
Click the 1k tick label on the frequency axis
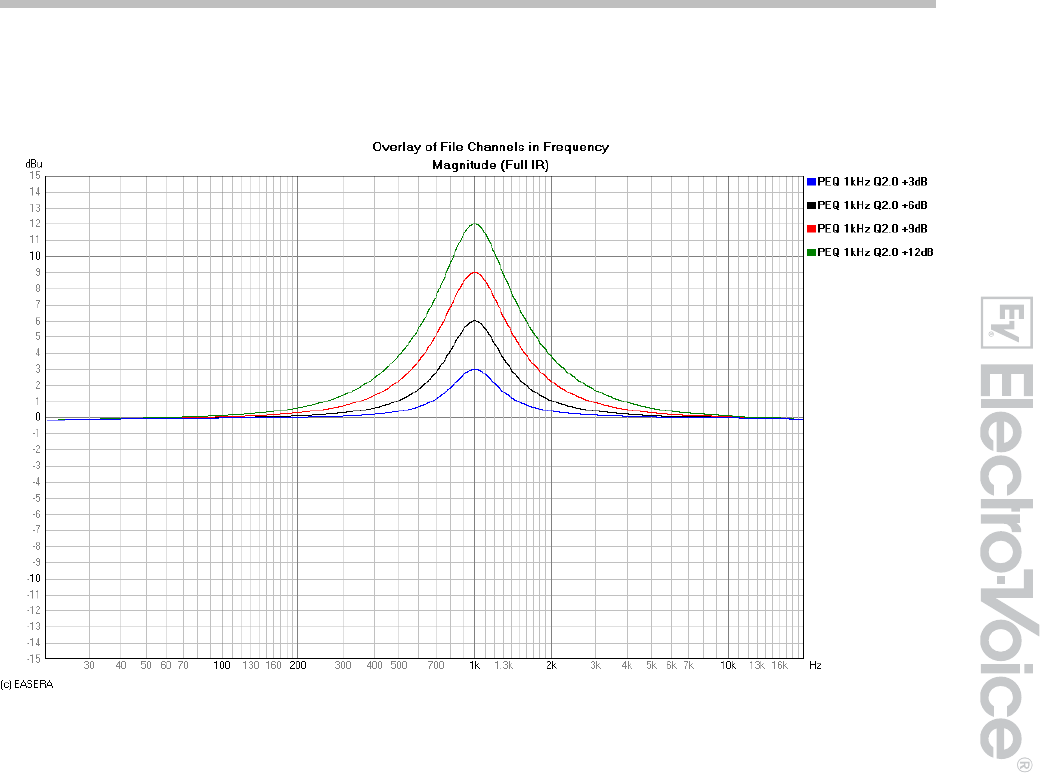[476, 665]
